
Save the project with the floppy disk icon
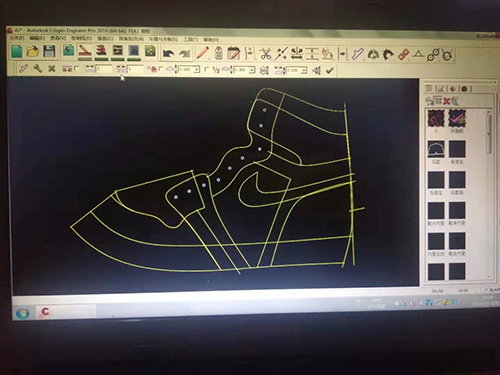point(49,51)
